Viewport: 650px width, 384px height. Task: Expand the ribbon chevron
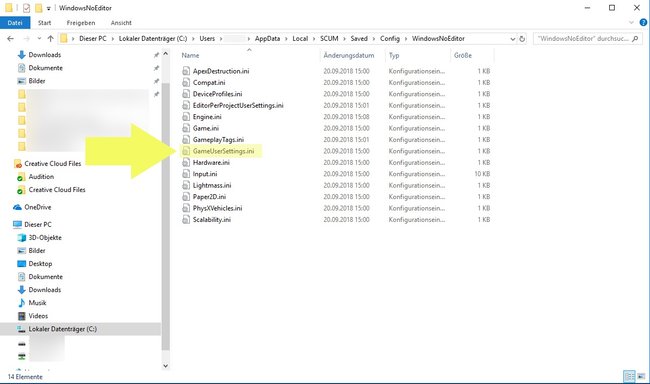631,23
